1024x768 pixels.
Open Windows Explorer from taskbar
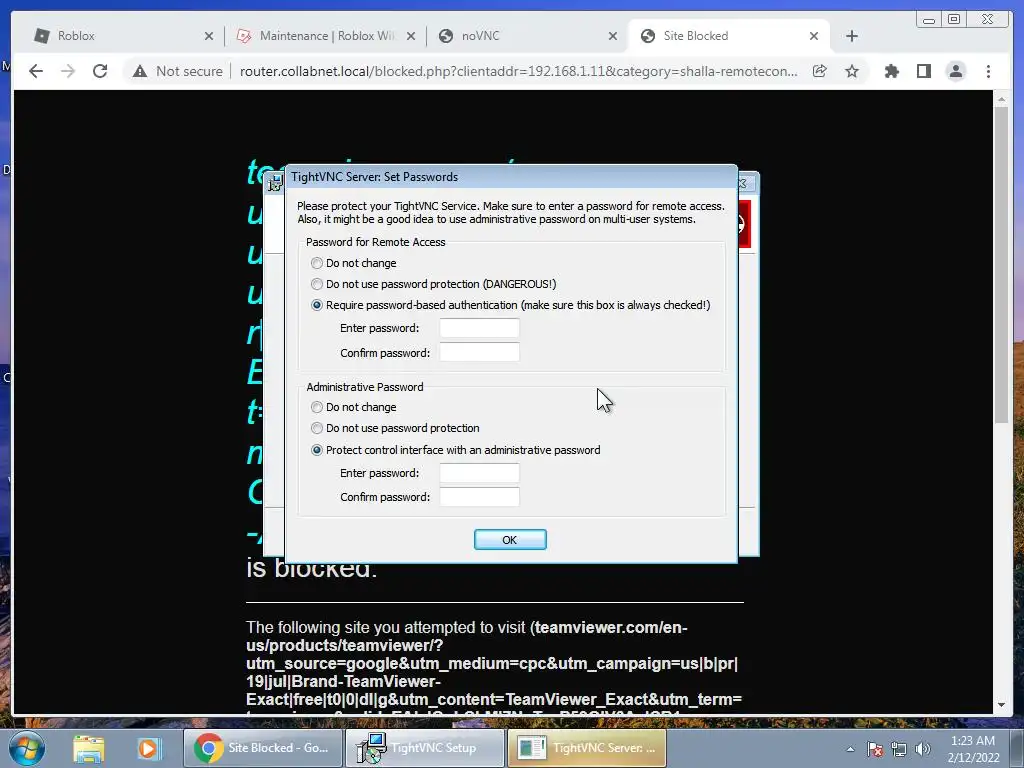pos(89,748)
